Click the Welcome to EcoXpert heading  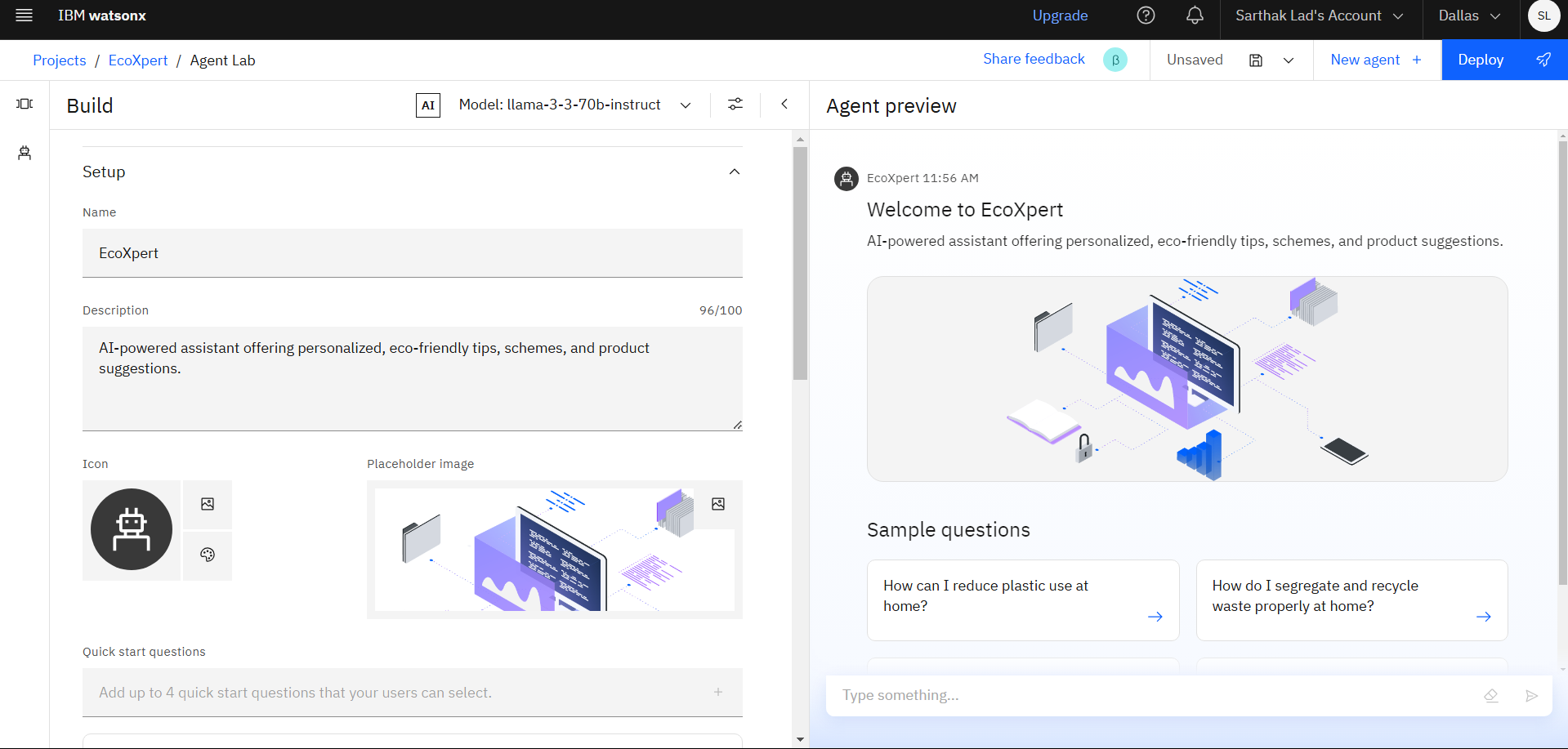click(x=965, y=210)
